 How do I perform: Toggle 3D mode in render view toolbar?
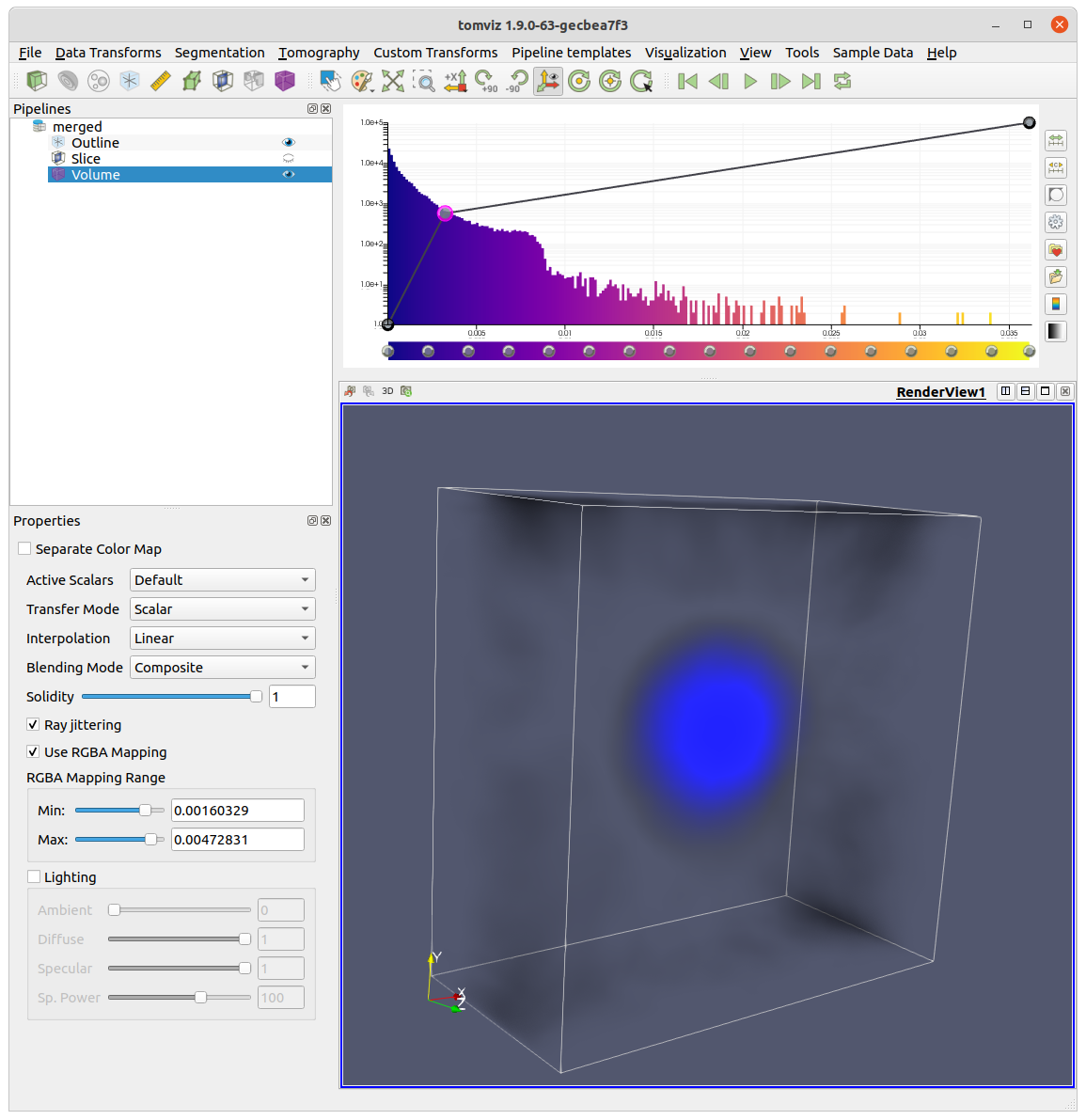tap(387, 390)
